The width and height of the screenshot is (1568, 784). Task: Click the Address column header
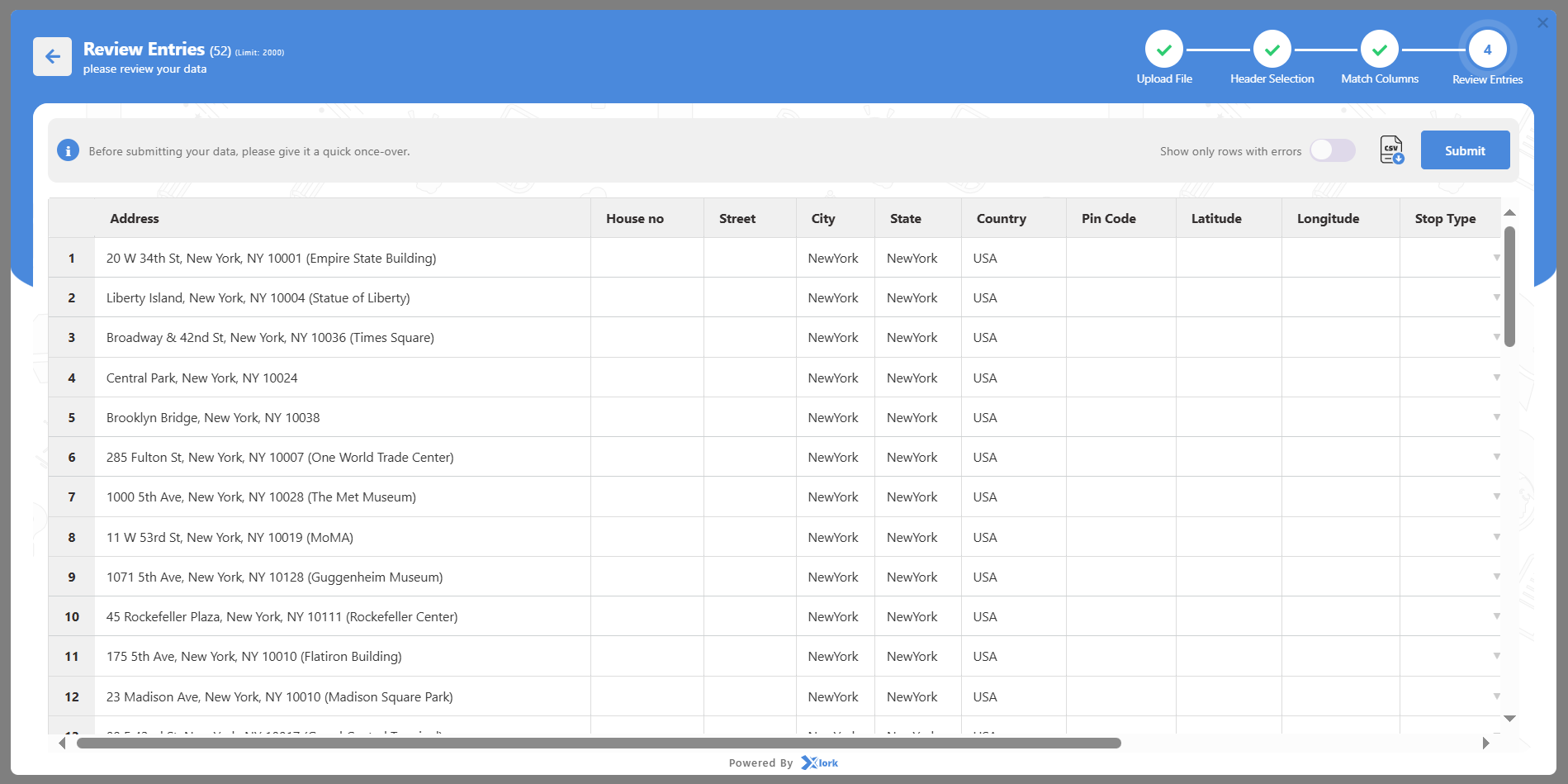click(135, 219)
